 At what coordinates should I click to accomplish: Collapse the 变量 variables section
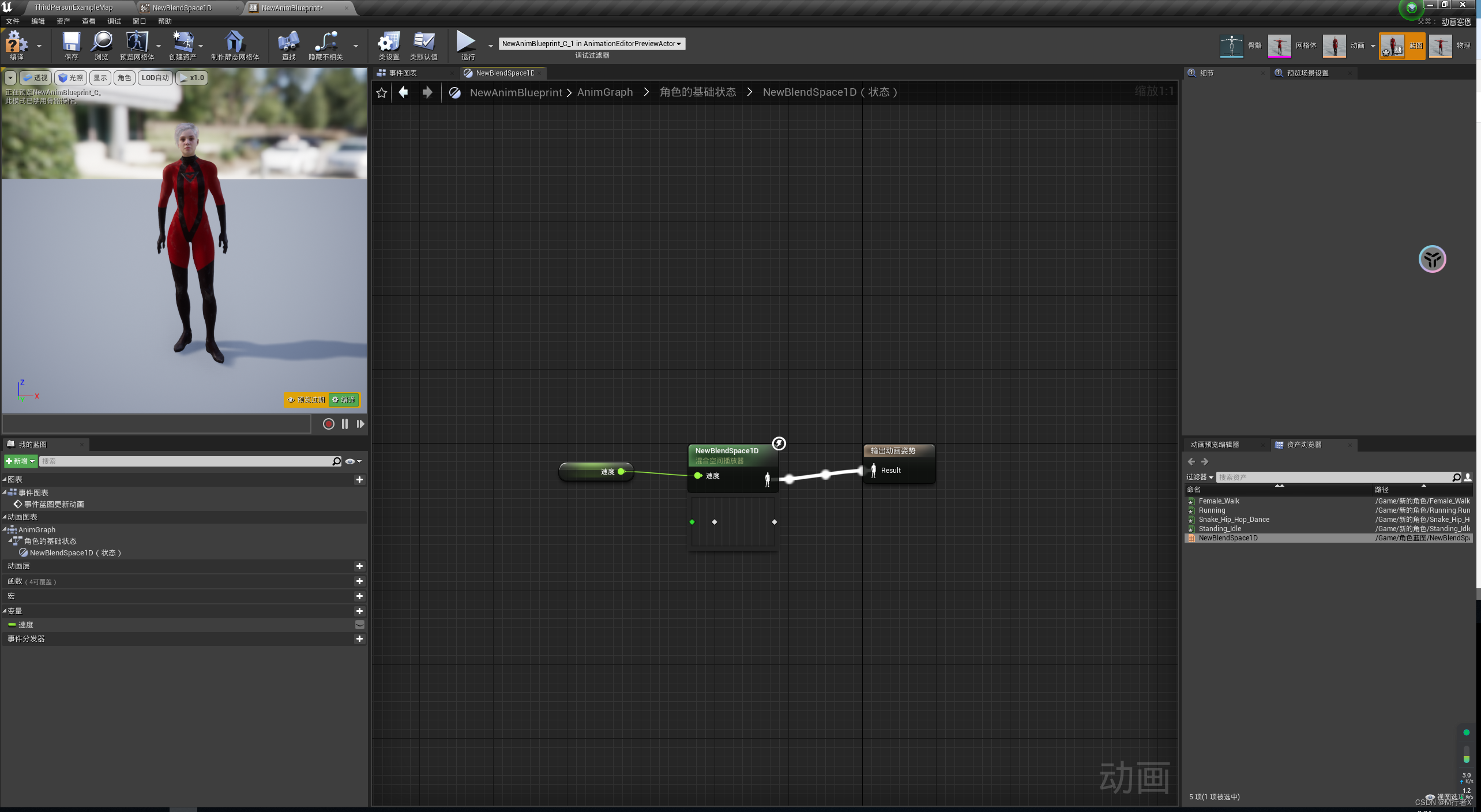5,611
